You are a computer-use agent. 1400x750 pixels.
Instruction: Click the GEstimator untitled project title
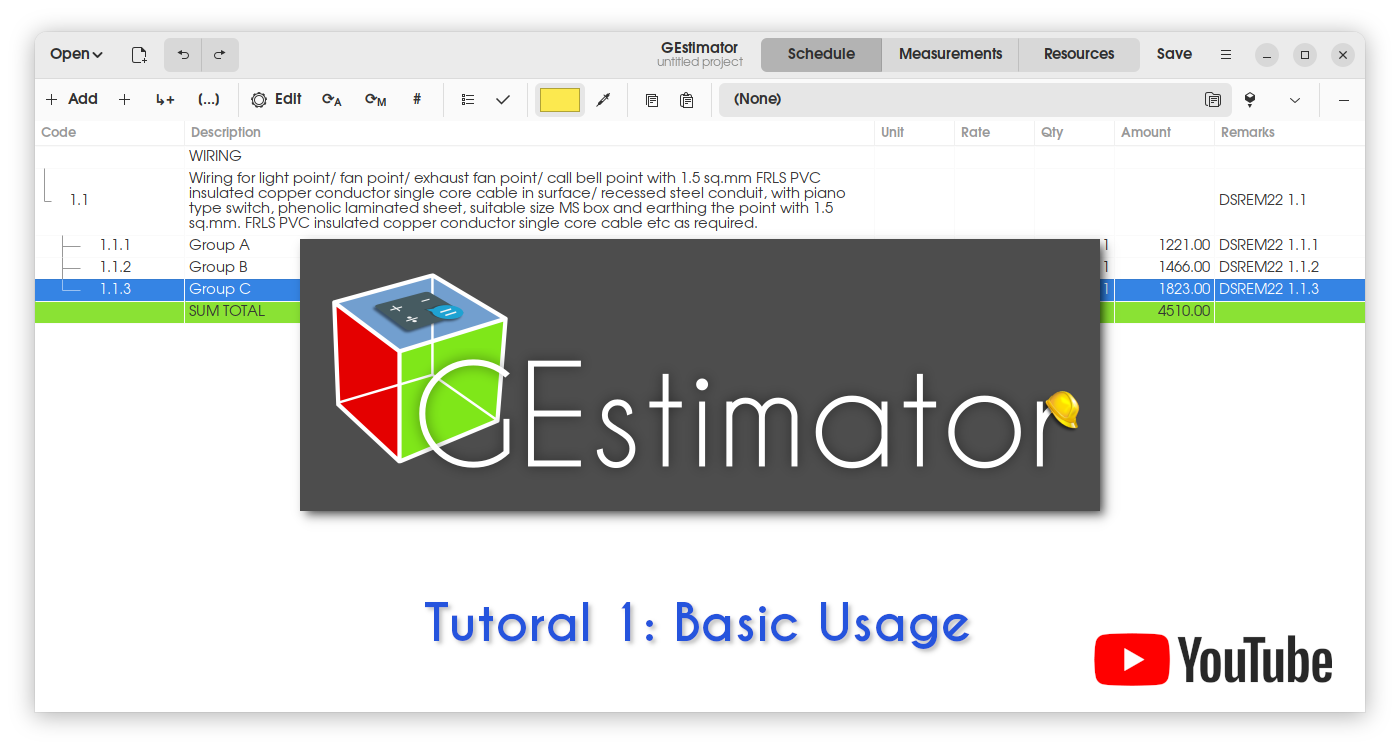point(700,54)
